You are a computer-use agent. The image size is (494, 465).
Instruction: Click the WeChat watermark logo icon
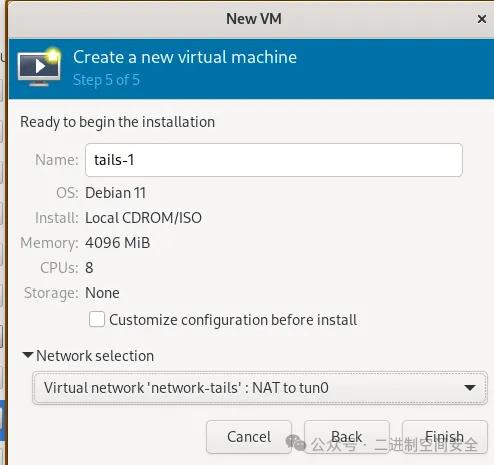point(296,442)
